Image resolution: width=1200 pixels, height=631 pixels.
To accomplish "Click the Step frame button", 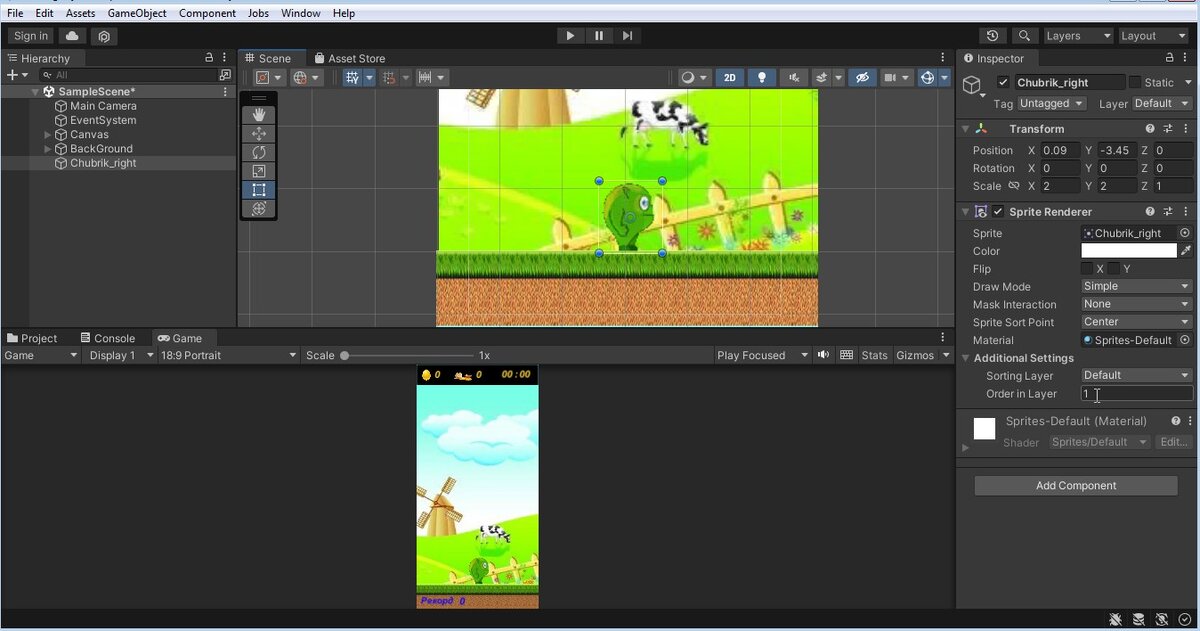I will (627, 36).
